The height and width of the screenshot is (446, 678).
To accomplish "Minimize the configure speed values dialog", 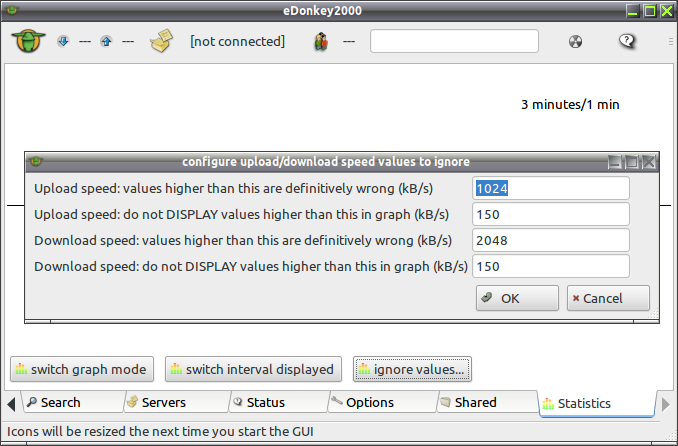I will 615,162.
